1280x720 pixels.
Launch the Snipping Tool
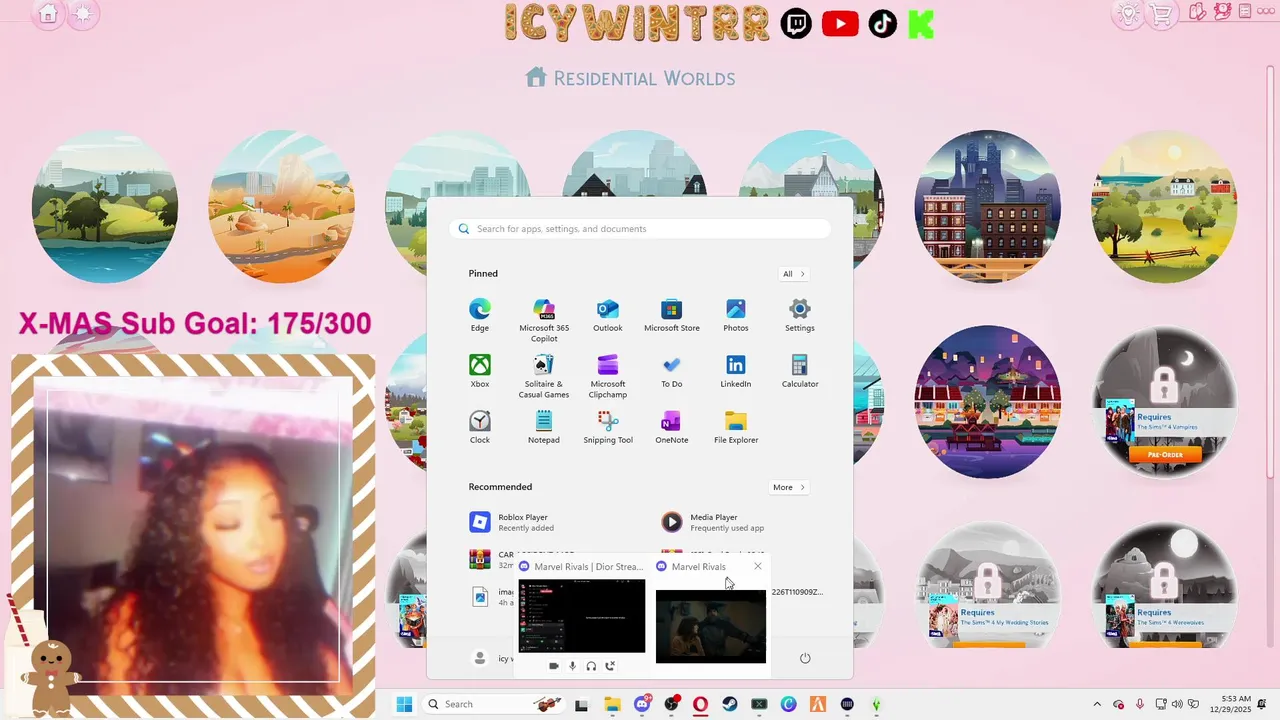608,427
